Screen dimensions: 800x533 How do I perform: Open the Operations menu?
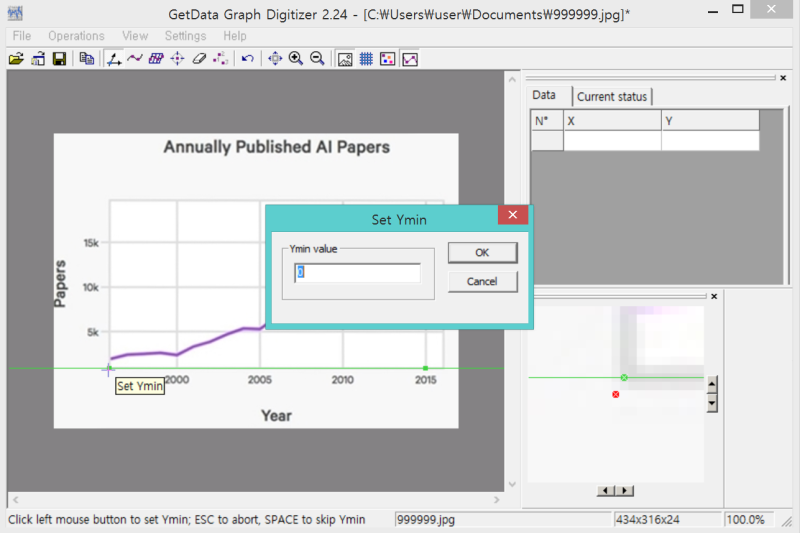point(77,36)
